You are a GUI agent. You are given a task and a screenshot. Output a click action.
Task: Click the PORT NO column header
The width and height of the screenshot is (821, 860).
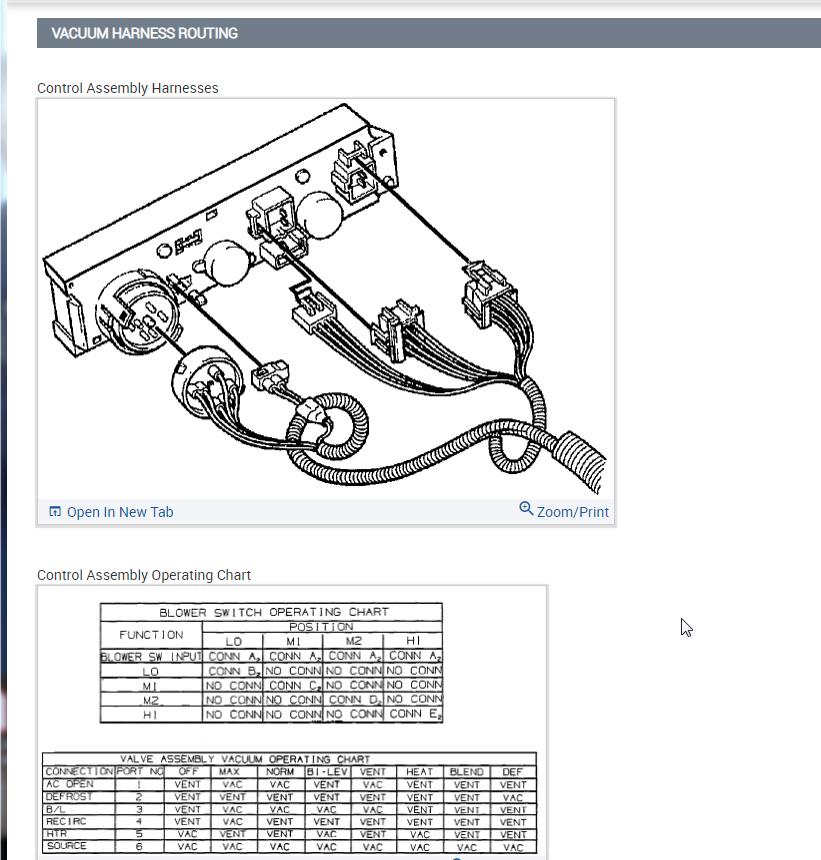click(x=140, y=772)
